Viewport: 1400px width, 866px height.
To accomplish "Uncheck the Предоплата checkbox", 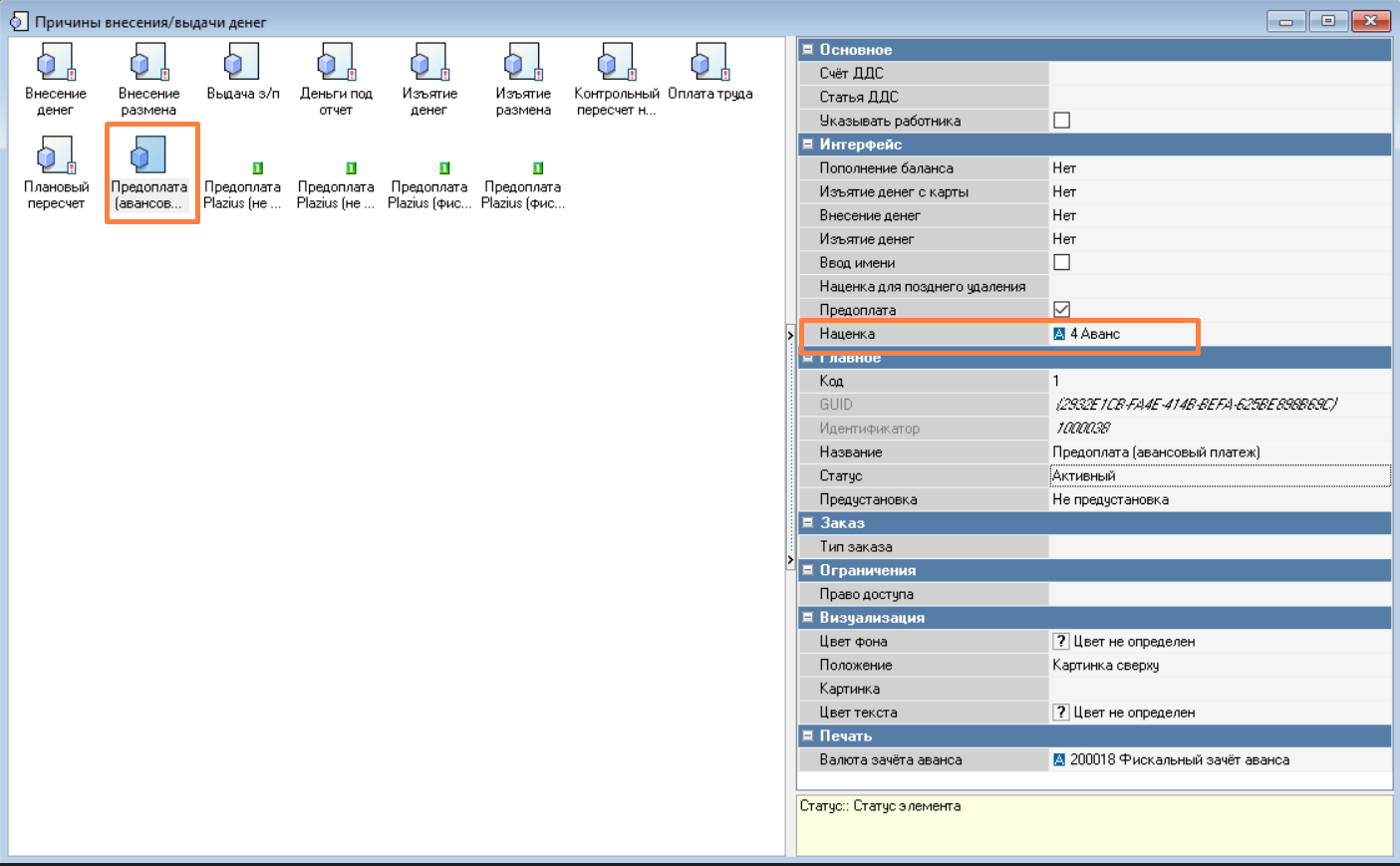I will click(x=1061, y=310).
